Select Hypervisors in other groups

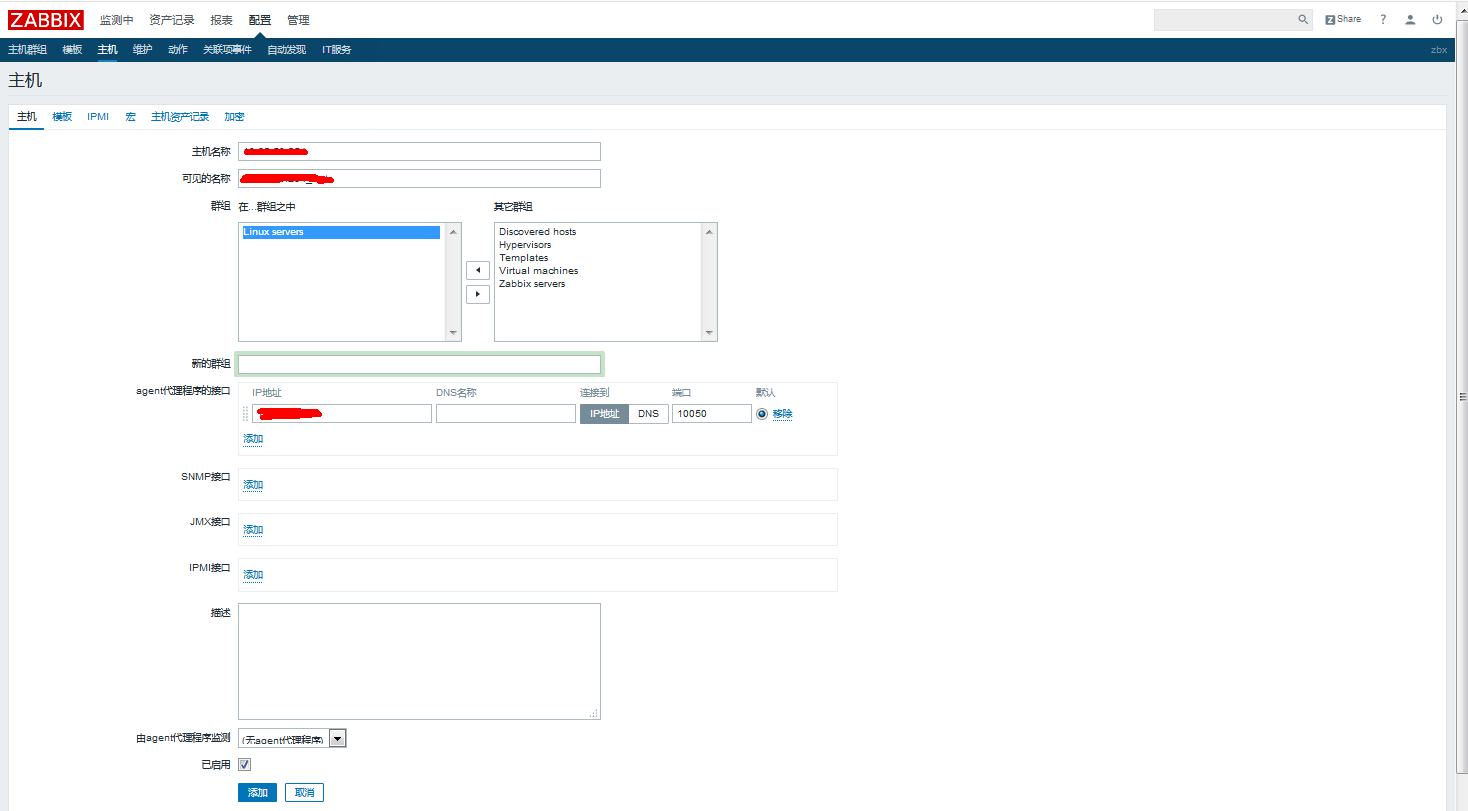point(525,245)
